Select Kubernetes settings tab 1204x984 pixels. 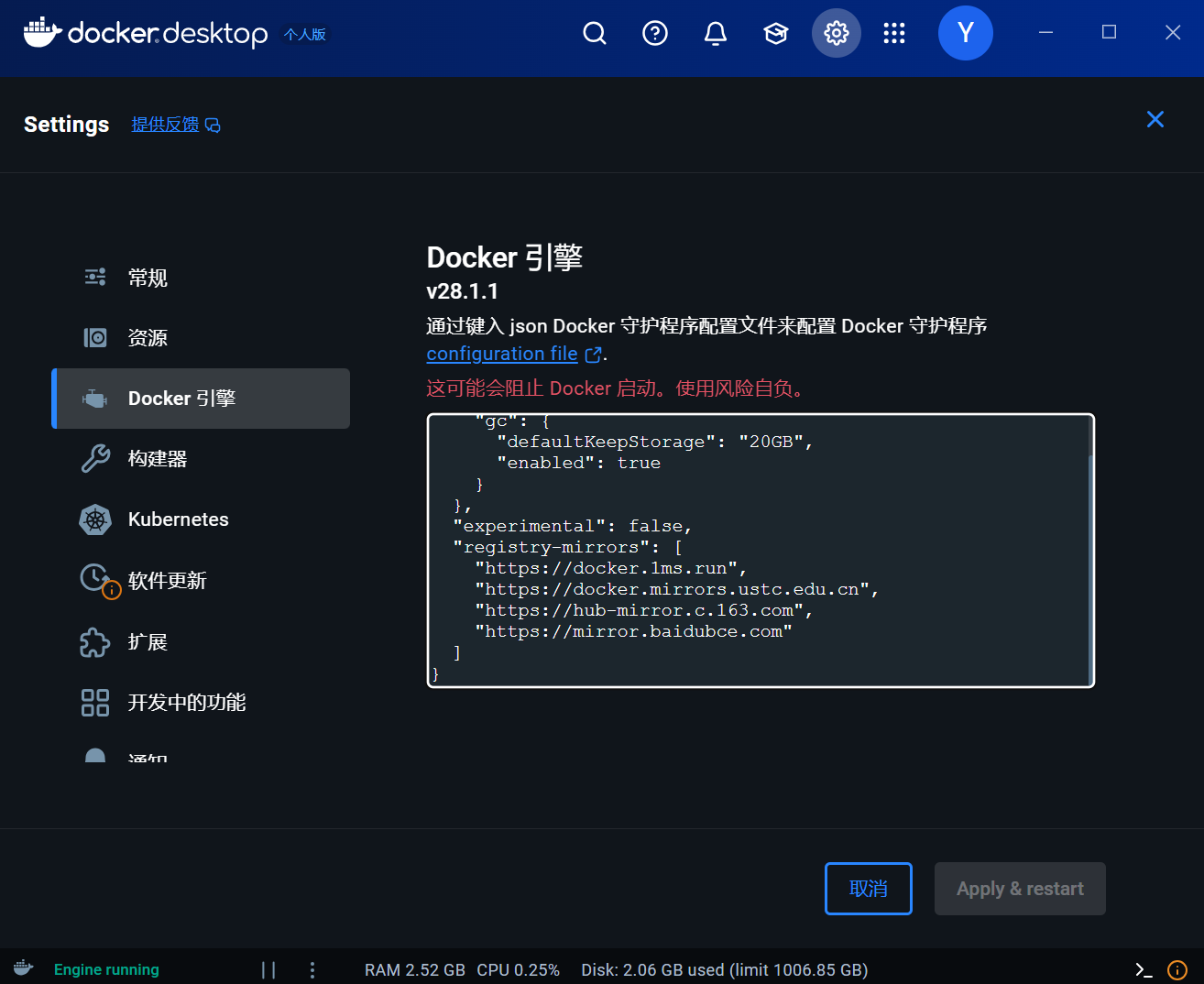tap(201, 519)
